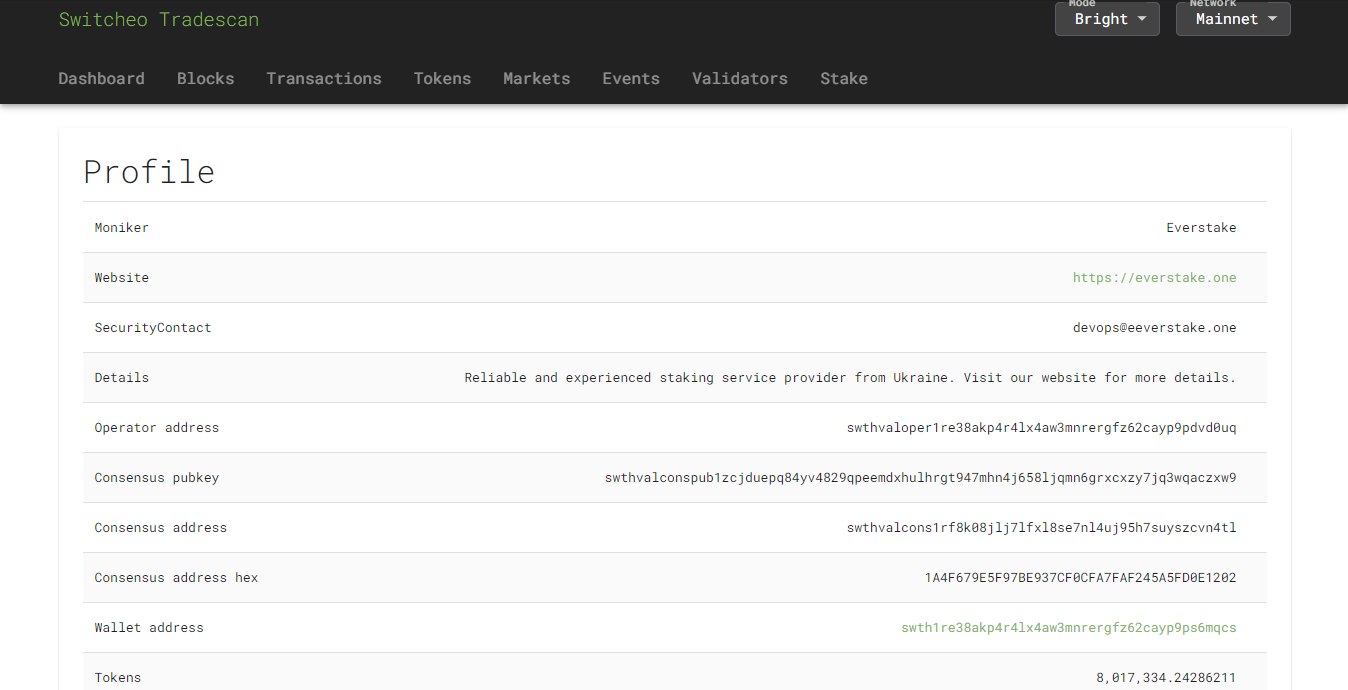Click the Moniker row label
The height and width of the screenshot is (690, 1348).
tap(122, 228)
